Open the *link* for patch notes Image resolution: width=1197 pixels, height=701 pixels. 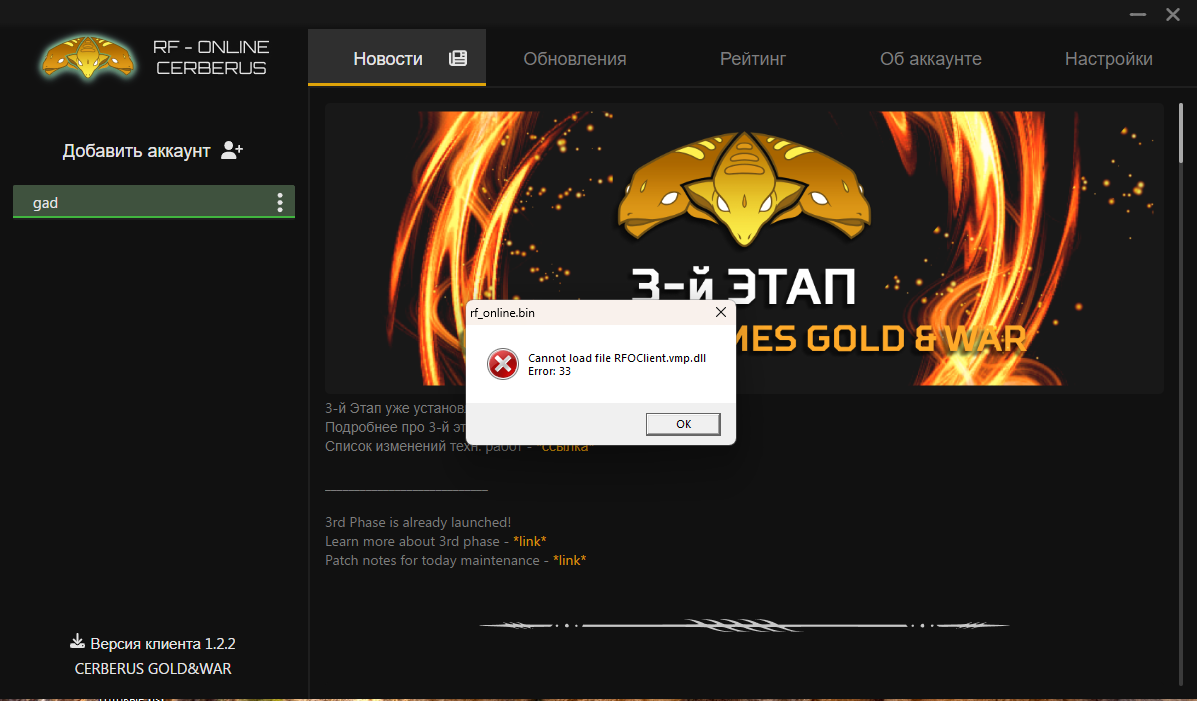click(569, 560)
